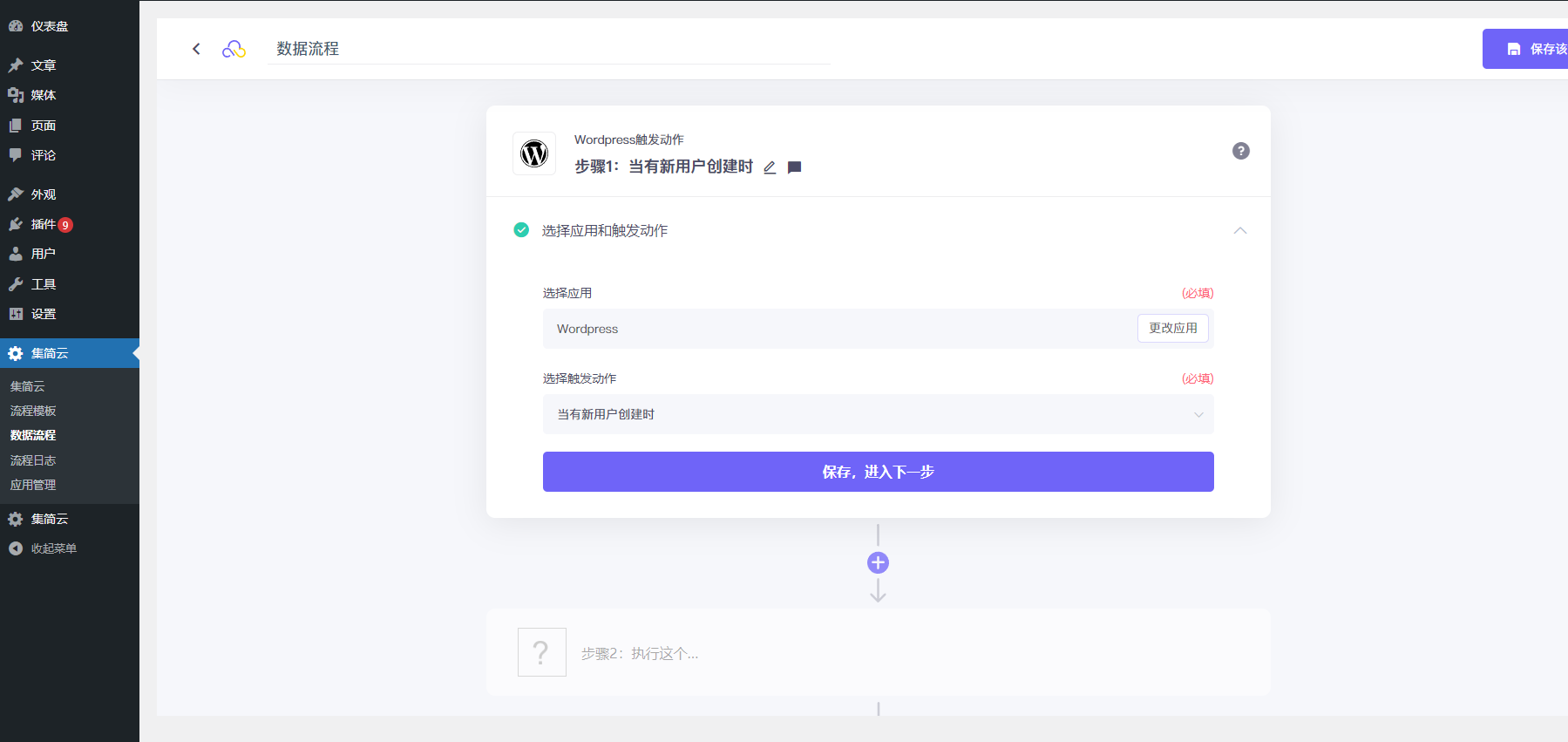Screen dimensions: 1568x742
Task: Click the WordPress logo on step 1
Action: click(x=534, y=153)
